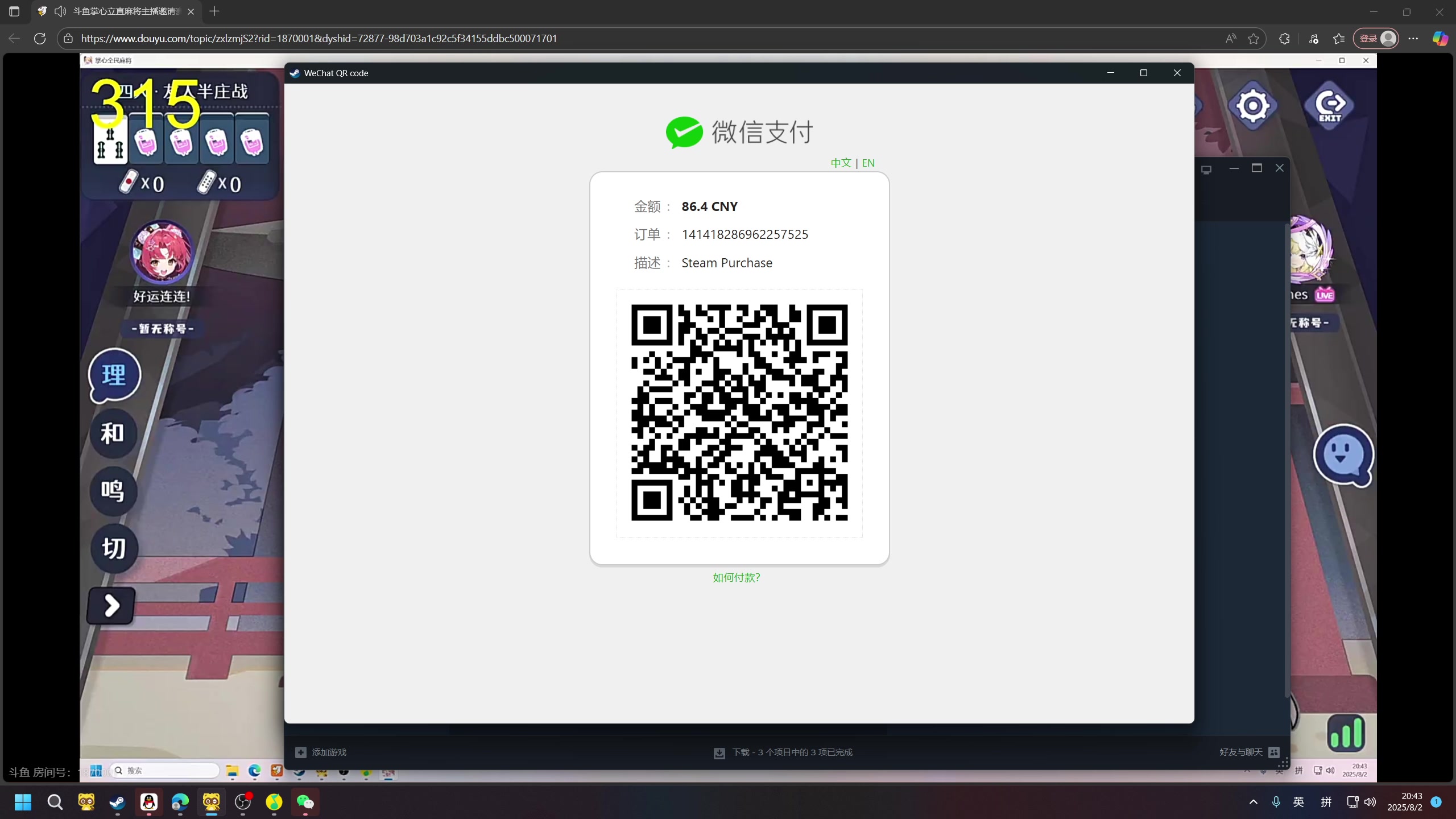Screen dimensions: 1456x819
Task: Open the browser favorites list icon
Action: pos(1339,38)
